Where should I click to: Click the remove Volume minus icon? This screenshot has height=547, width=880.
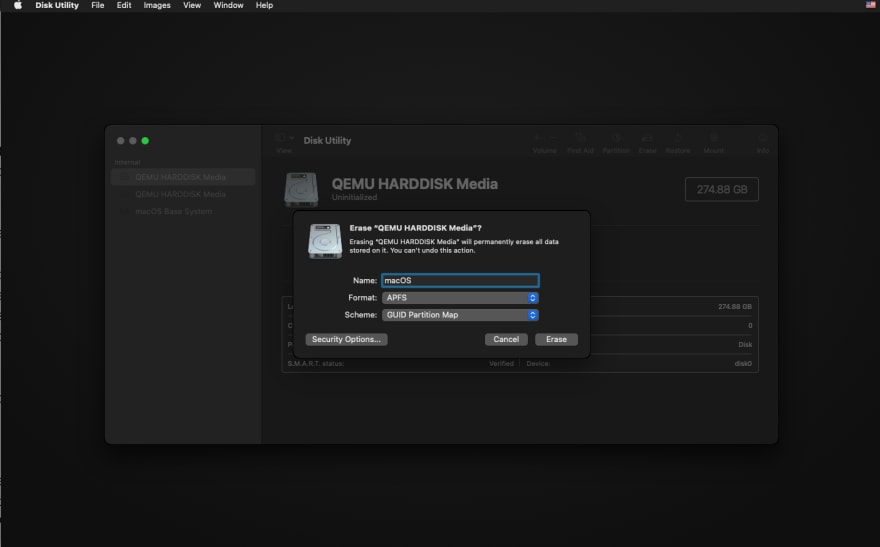tap(552, 138)
